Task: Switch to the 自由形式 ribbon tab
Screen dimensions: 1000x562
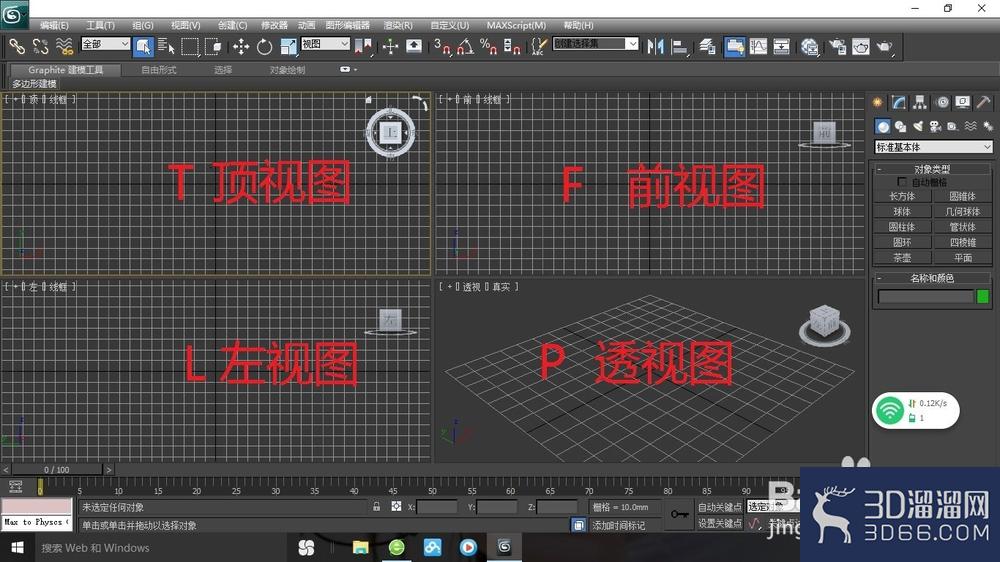Action: coord(159,70)
